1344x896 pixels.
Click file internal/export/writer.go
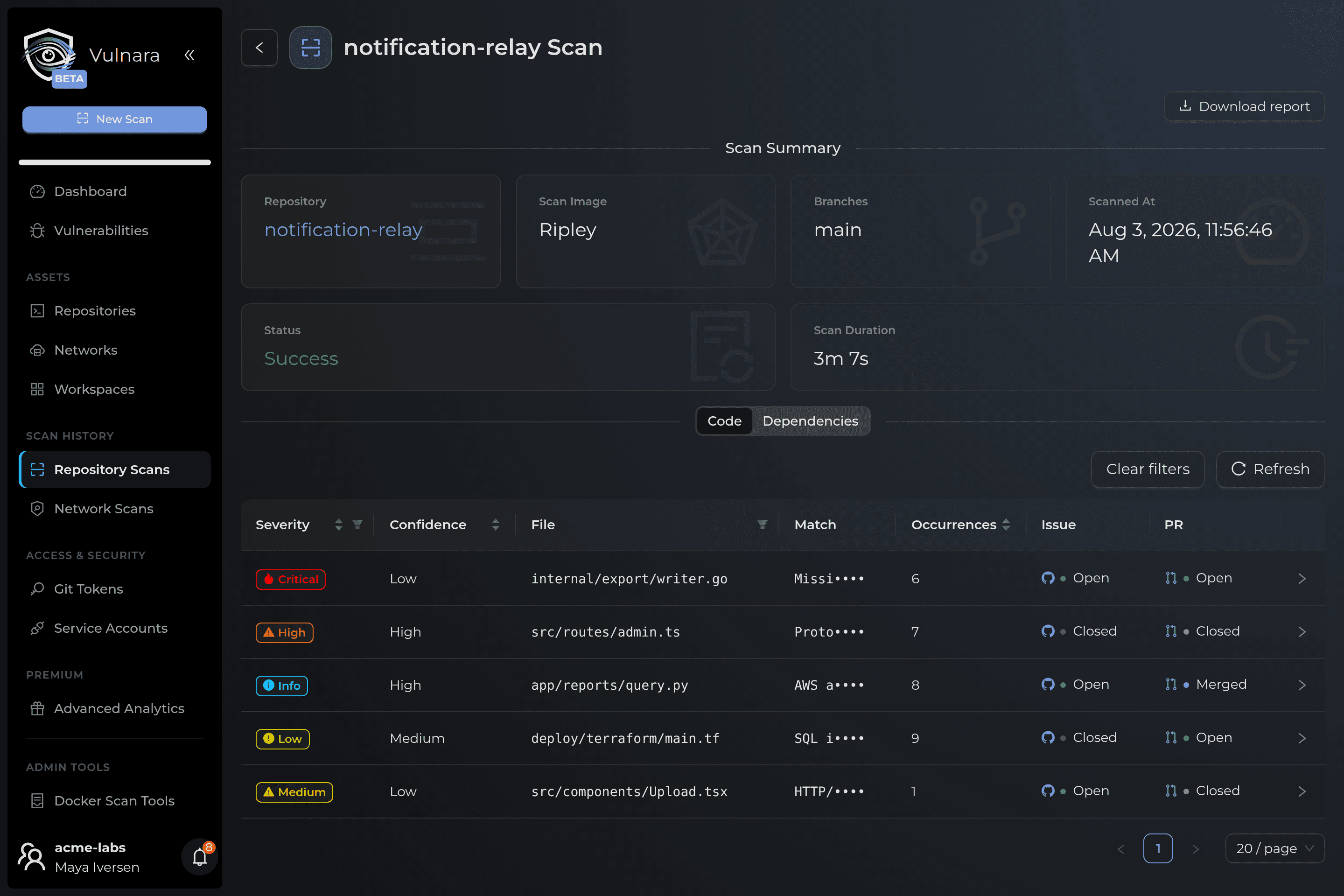coord(629,579)
